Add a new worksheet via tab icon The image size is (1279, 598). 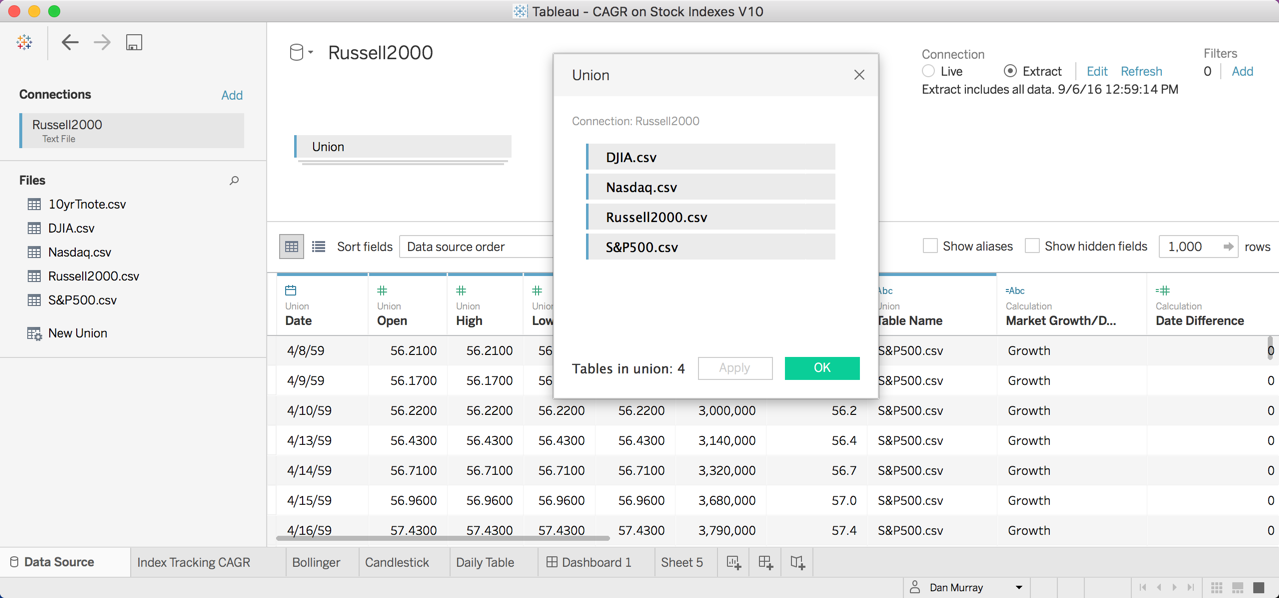pos(734,563)
